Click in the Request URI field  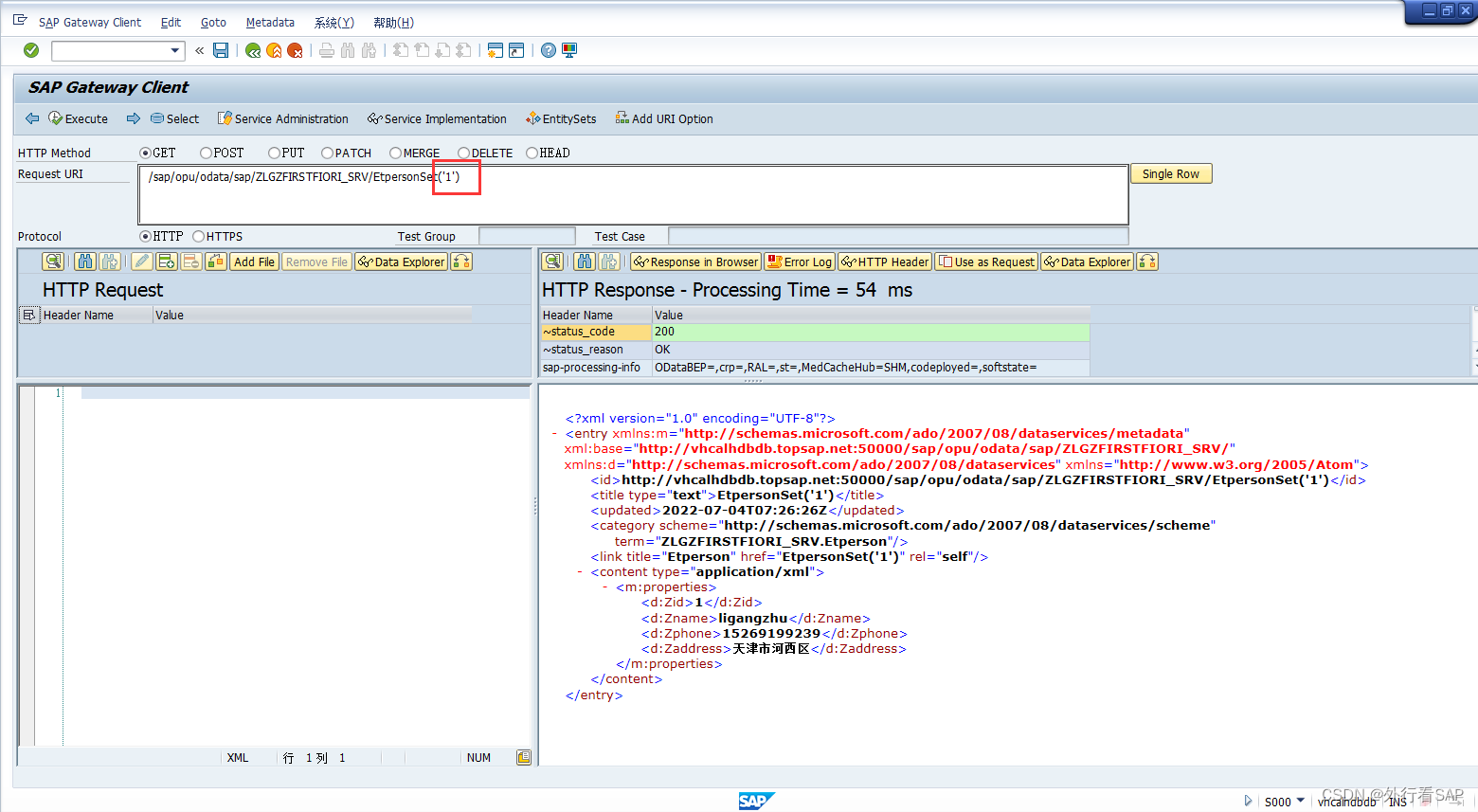(633, 195)
